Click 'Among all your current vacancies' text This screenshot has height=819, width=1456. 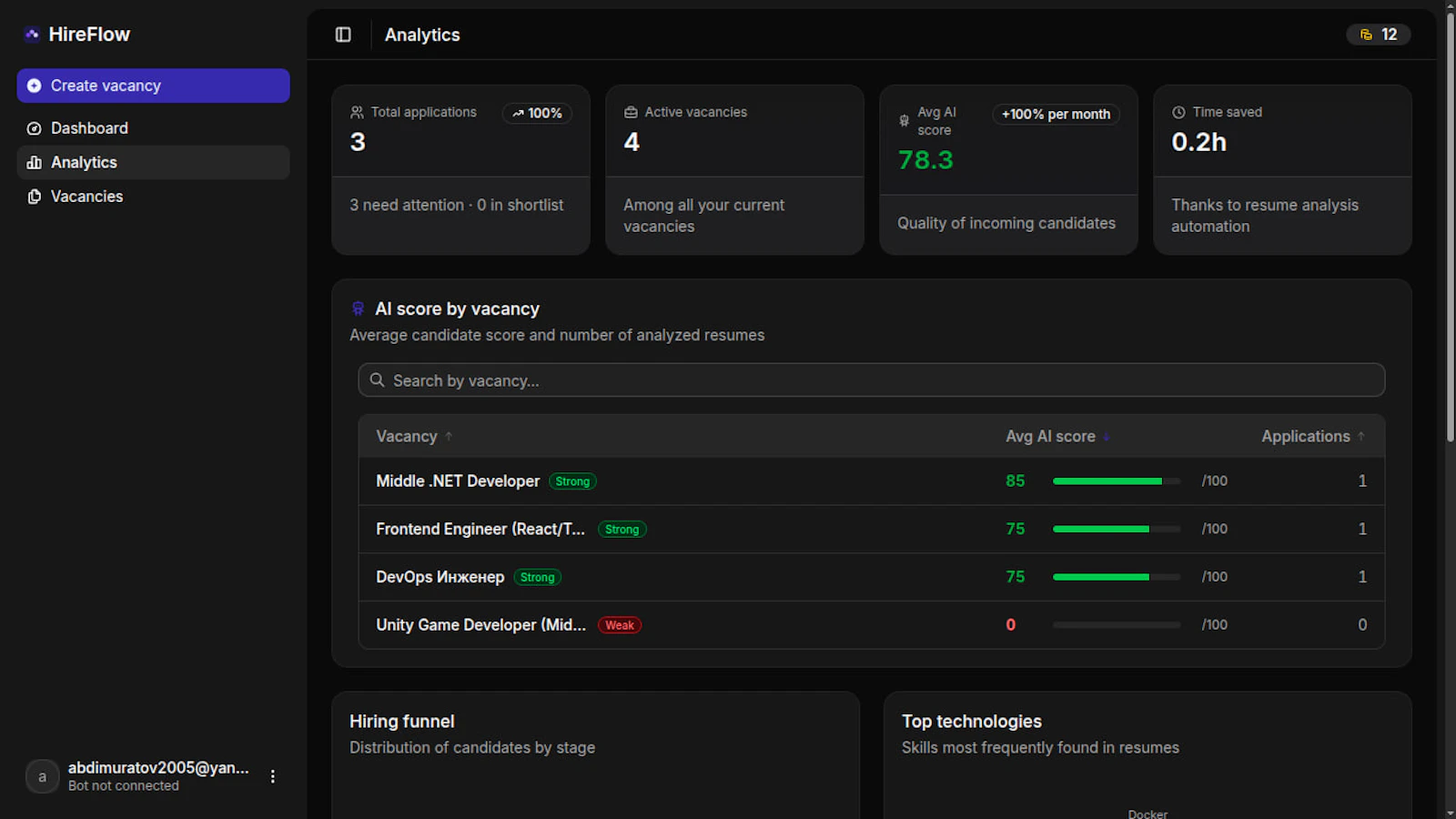pos(703,216)
